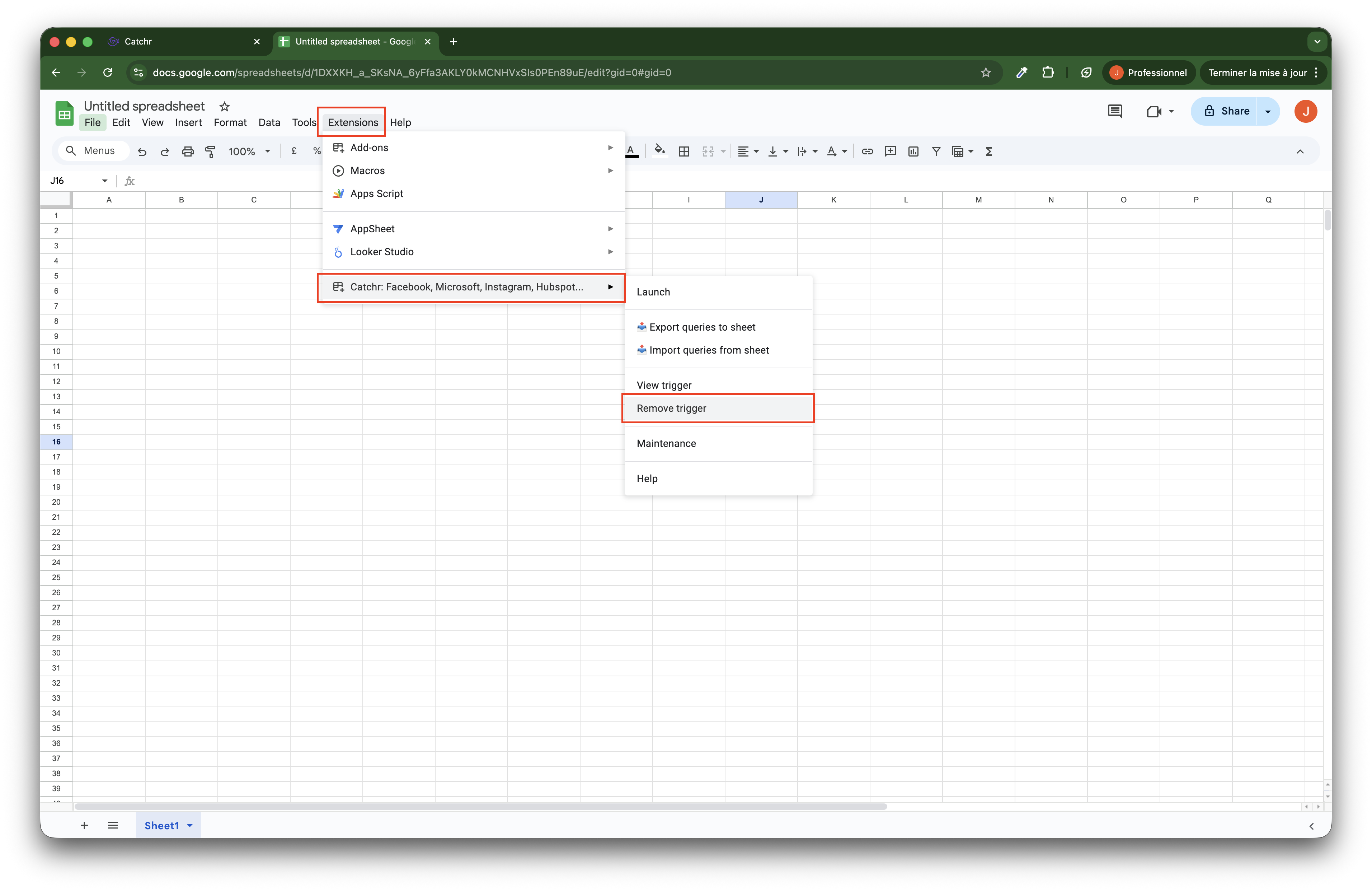
Task: Click the print icon
Action: tap(187, 152)
